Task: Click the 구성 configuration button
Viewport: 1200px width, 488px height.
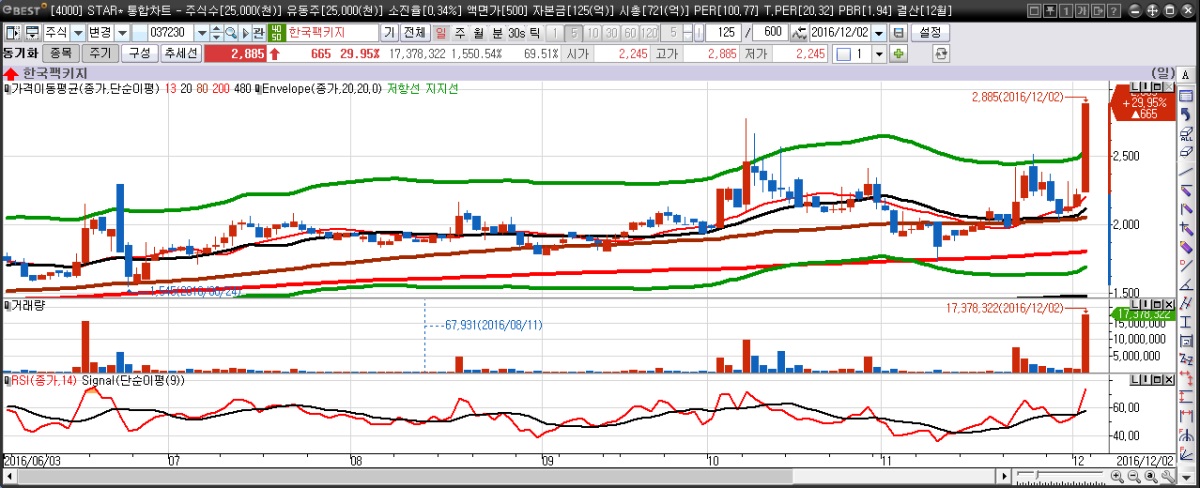Action: coord(139,53)
